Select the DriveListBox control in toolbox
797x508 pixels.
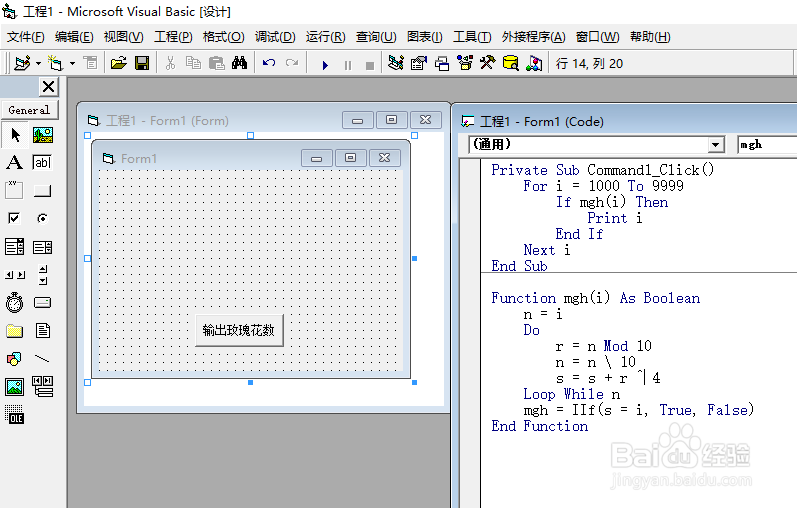(x=42, y=303)
